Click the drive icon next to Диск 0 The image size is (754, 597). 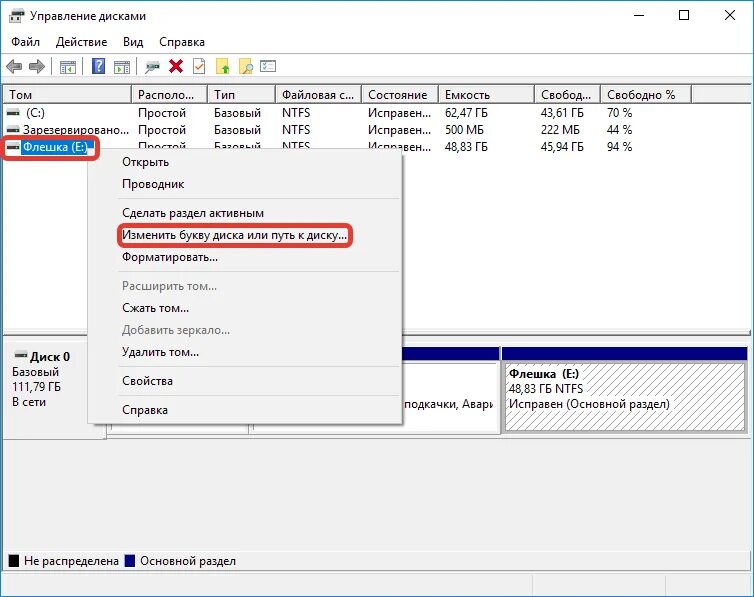point(21,356)
